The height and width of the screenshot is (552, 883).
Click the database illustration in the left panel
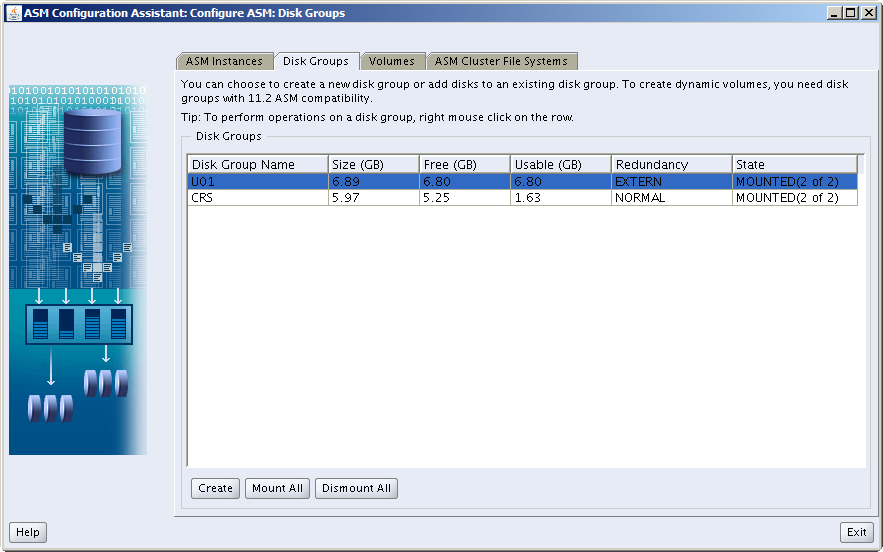pos(92,141)
